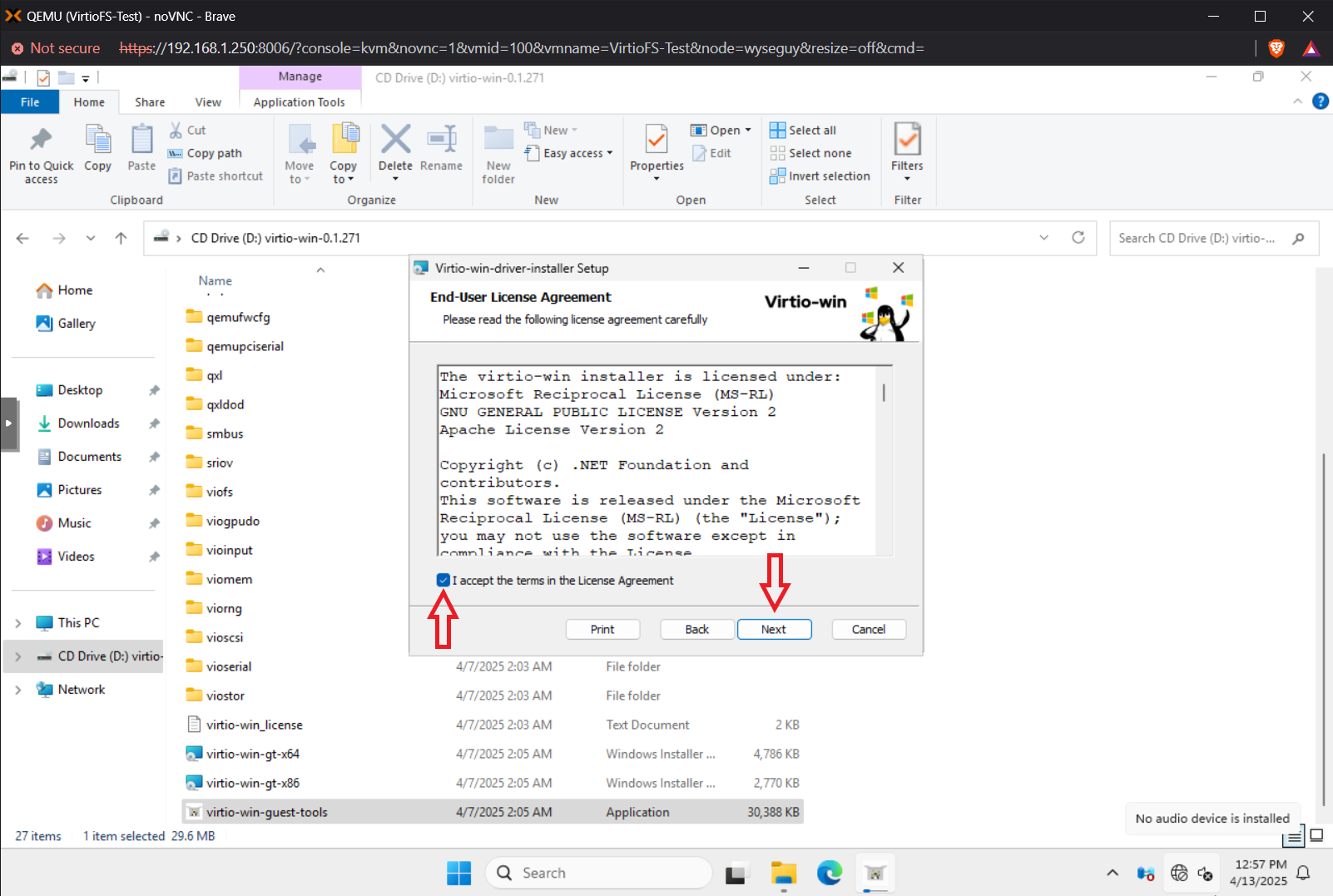This screenshot has height=896, width=1333.
Task: Click the Windows taskbar Search box
Action: point(599,873)
